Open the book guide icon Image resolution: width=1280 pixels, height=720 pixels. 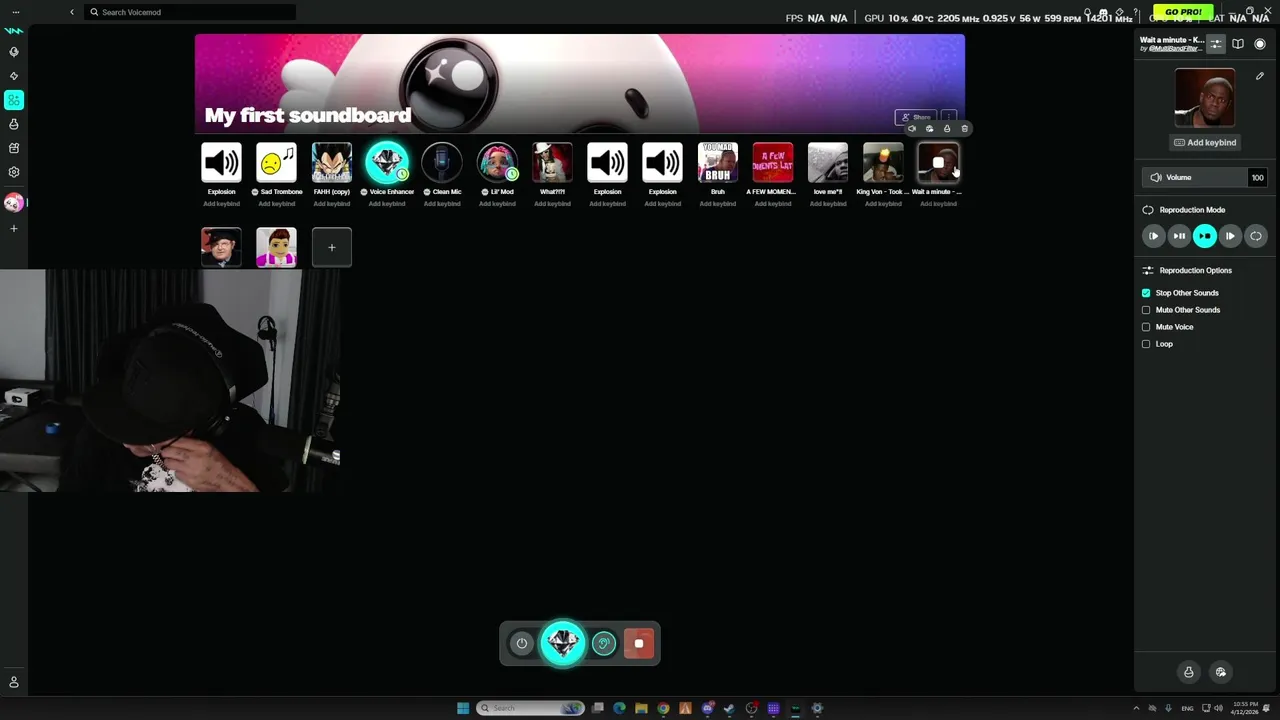pos(1238,44)
